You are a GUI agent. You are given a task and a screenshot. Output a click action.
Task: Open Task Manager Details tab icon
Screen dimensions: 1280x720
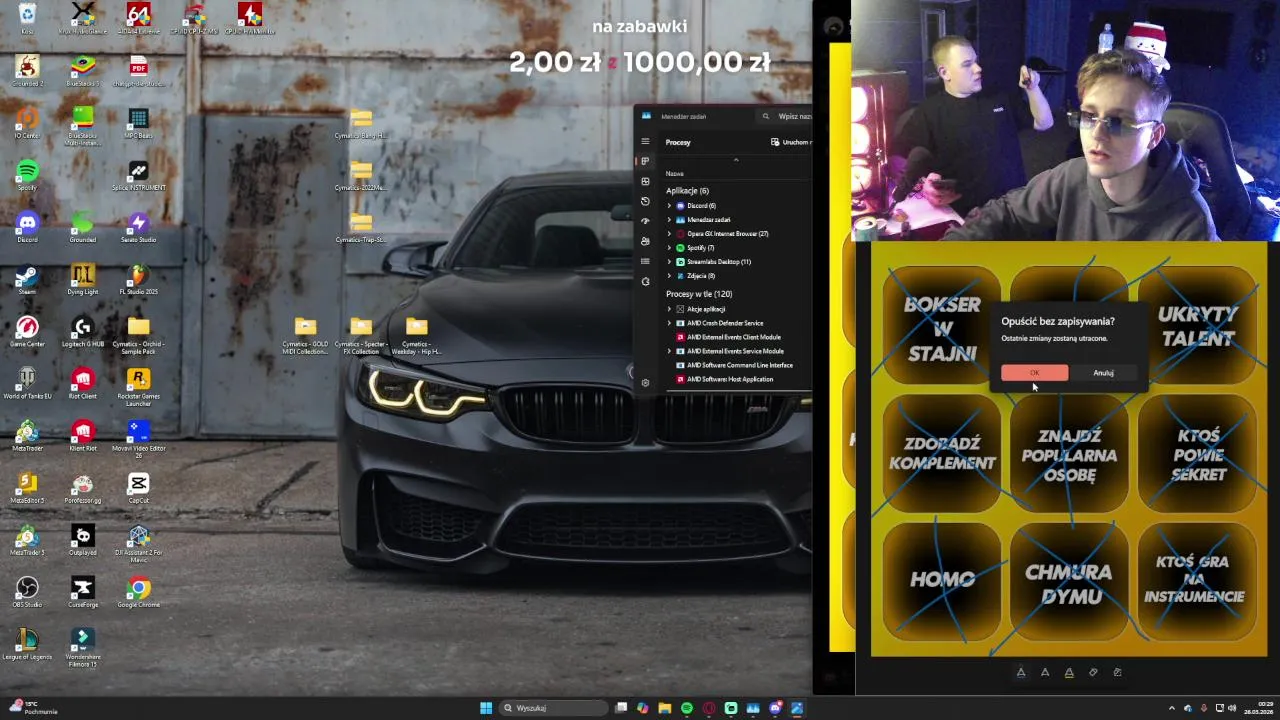pos(645,261)
